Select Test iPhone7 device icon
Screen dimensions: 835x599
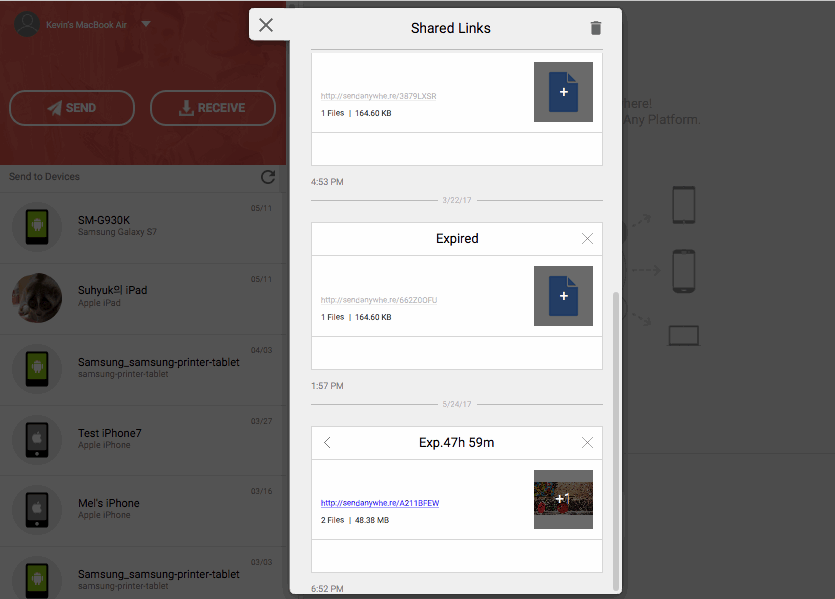[x=37, y=439]
